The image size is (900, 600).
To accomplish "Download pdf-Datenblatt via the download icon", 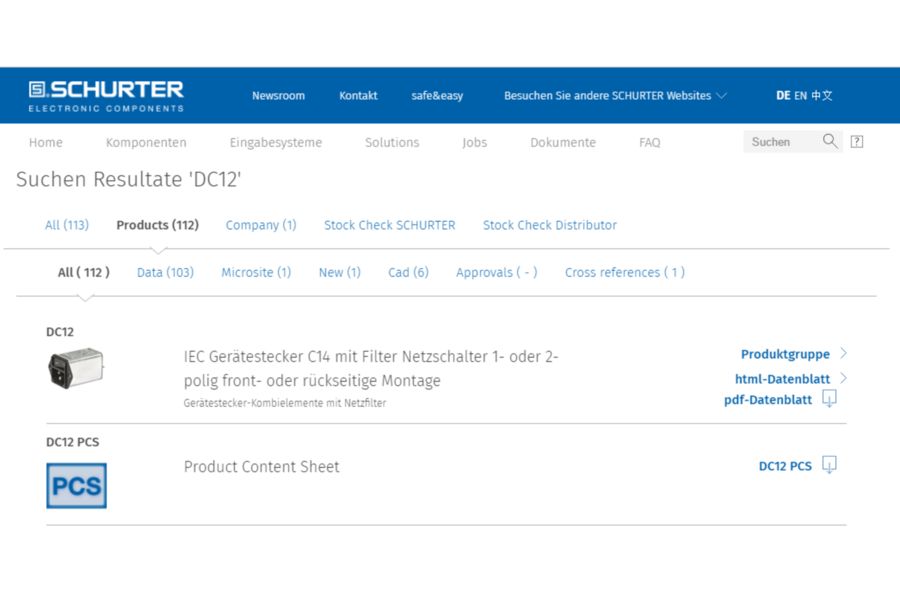I will point(829,398).
